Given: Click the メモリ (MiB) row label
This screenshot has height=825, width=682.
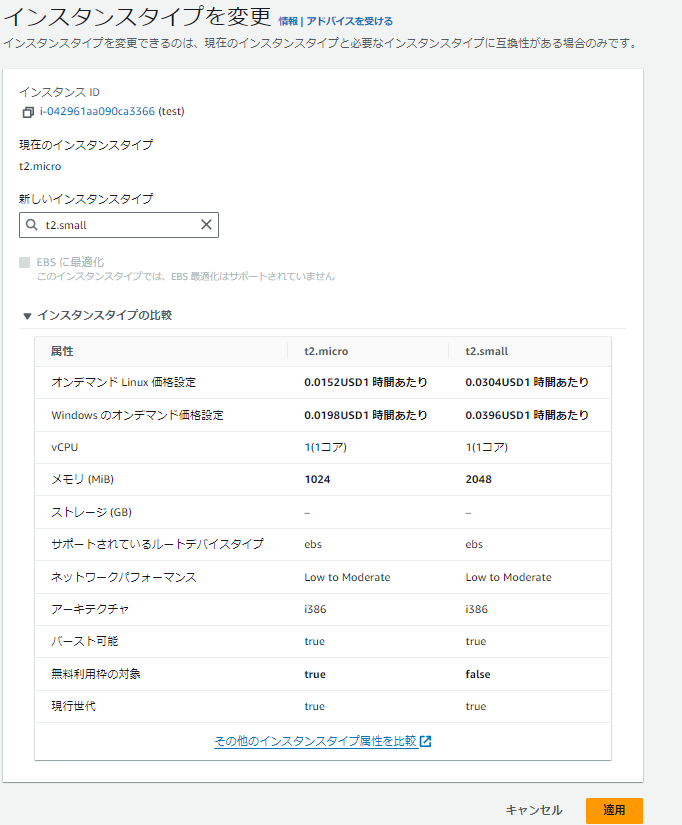Looking at the screenshot, I should 82,479.
